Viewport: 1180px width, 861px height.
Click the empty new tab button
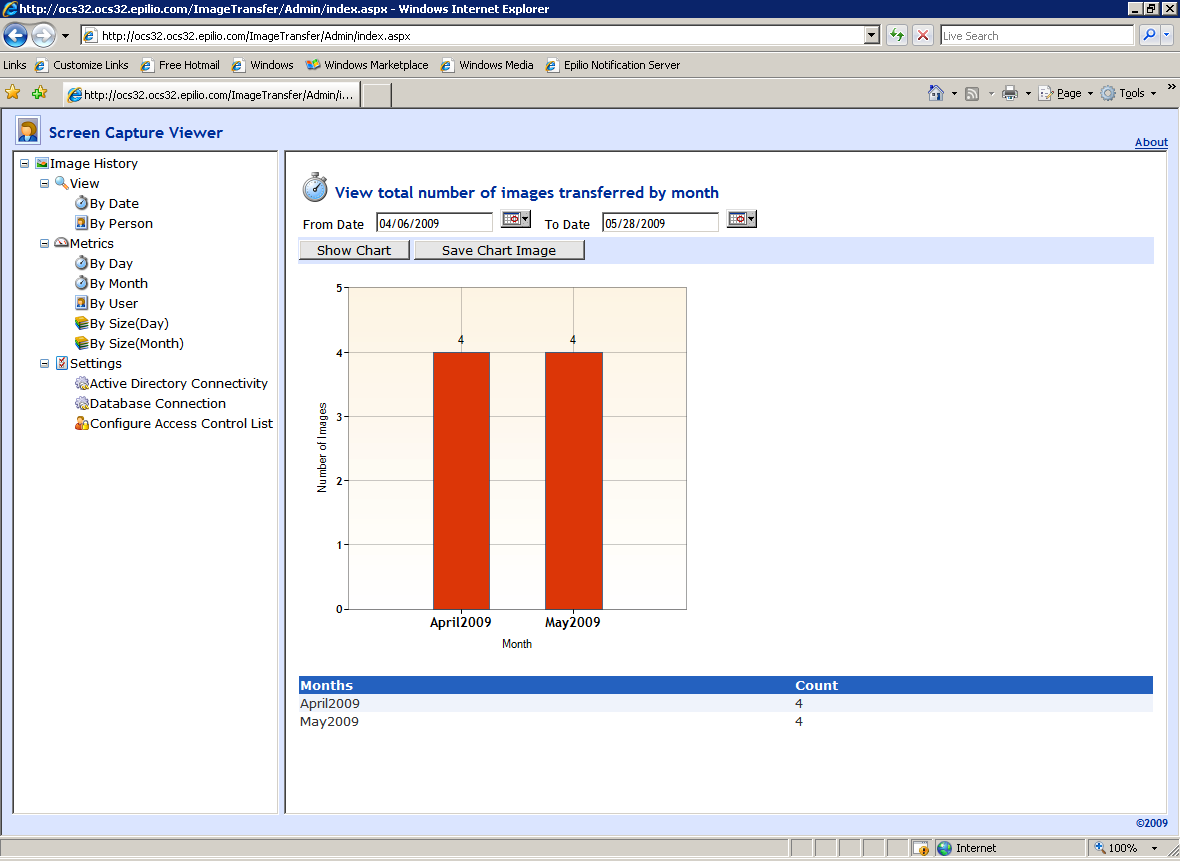pos(377,96)
